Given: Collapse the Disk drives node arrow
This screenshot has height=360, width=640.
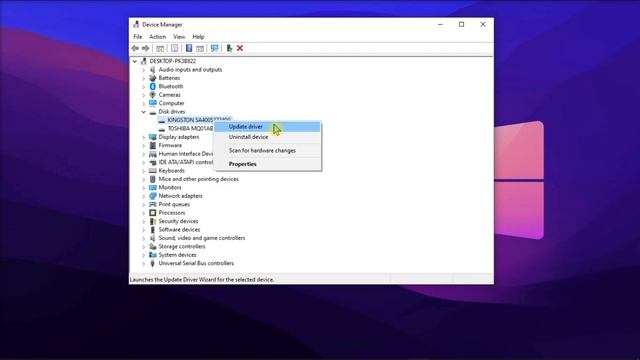Looking at the screenshot, I should point(143,112).
